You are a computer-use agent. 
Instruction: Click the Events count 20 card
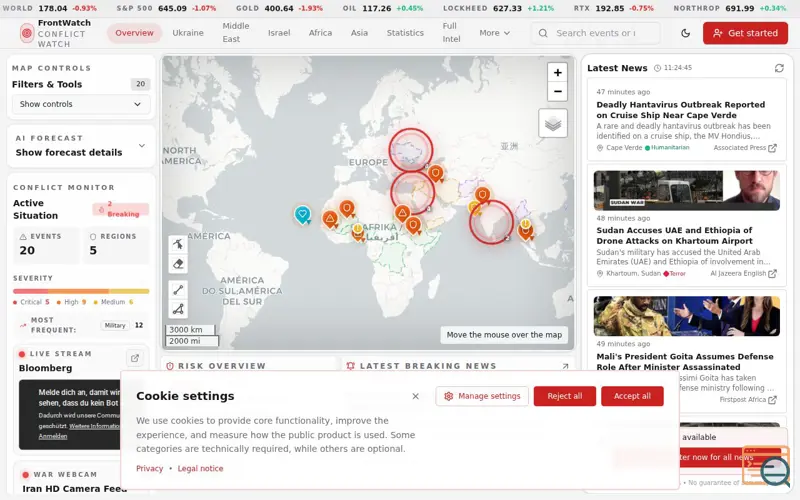tap(46, 245)
